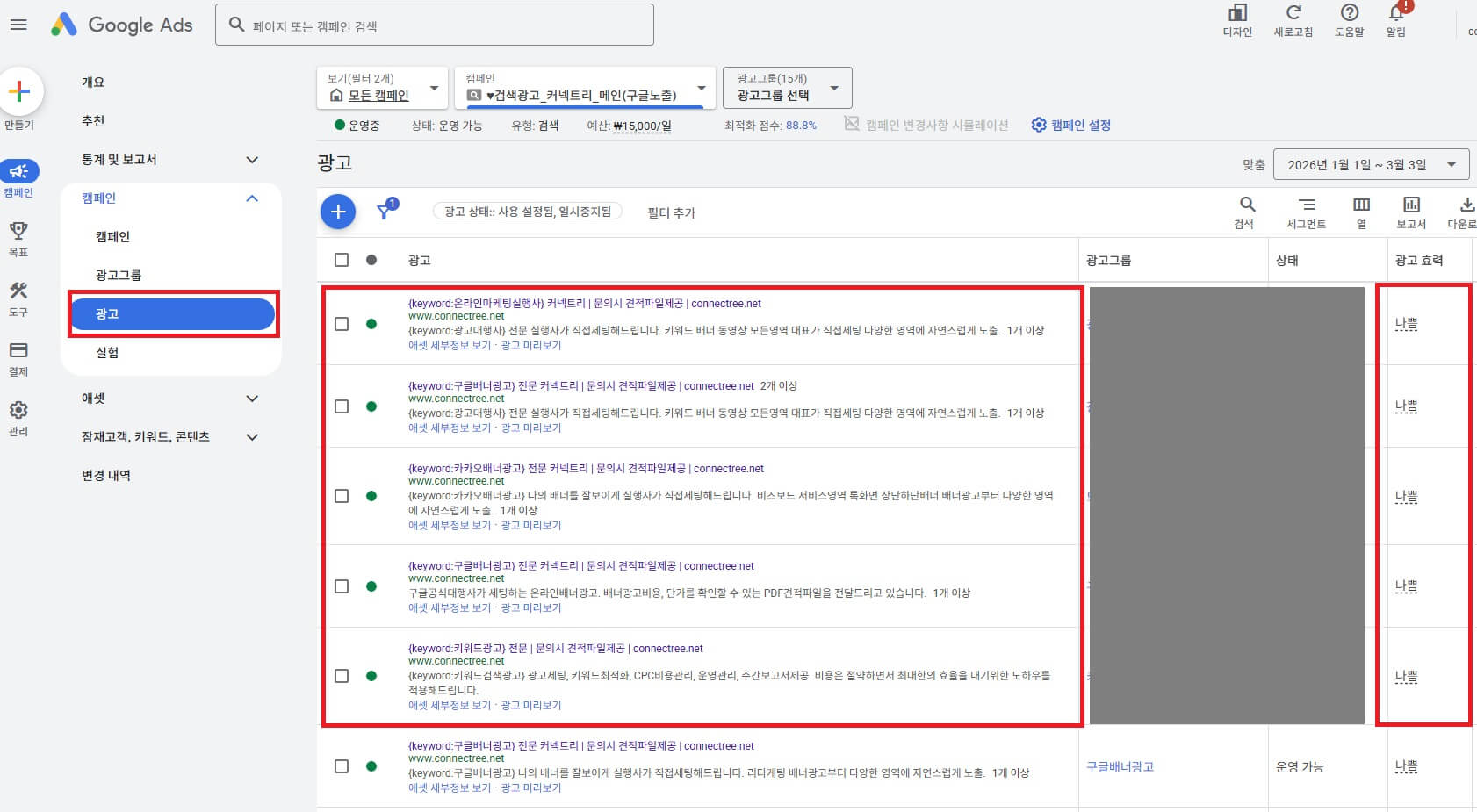The height and width of the screenshot is (812, 1477).
Task: Open the 모든 캠페인 view dropdown
Action: point(382,88)
